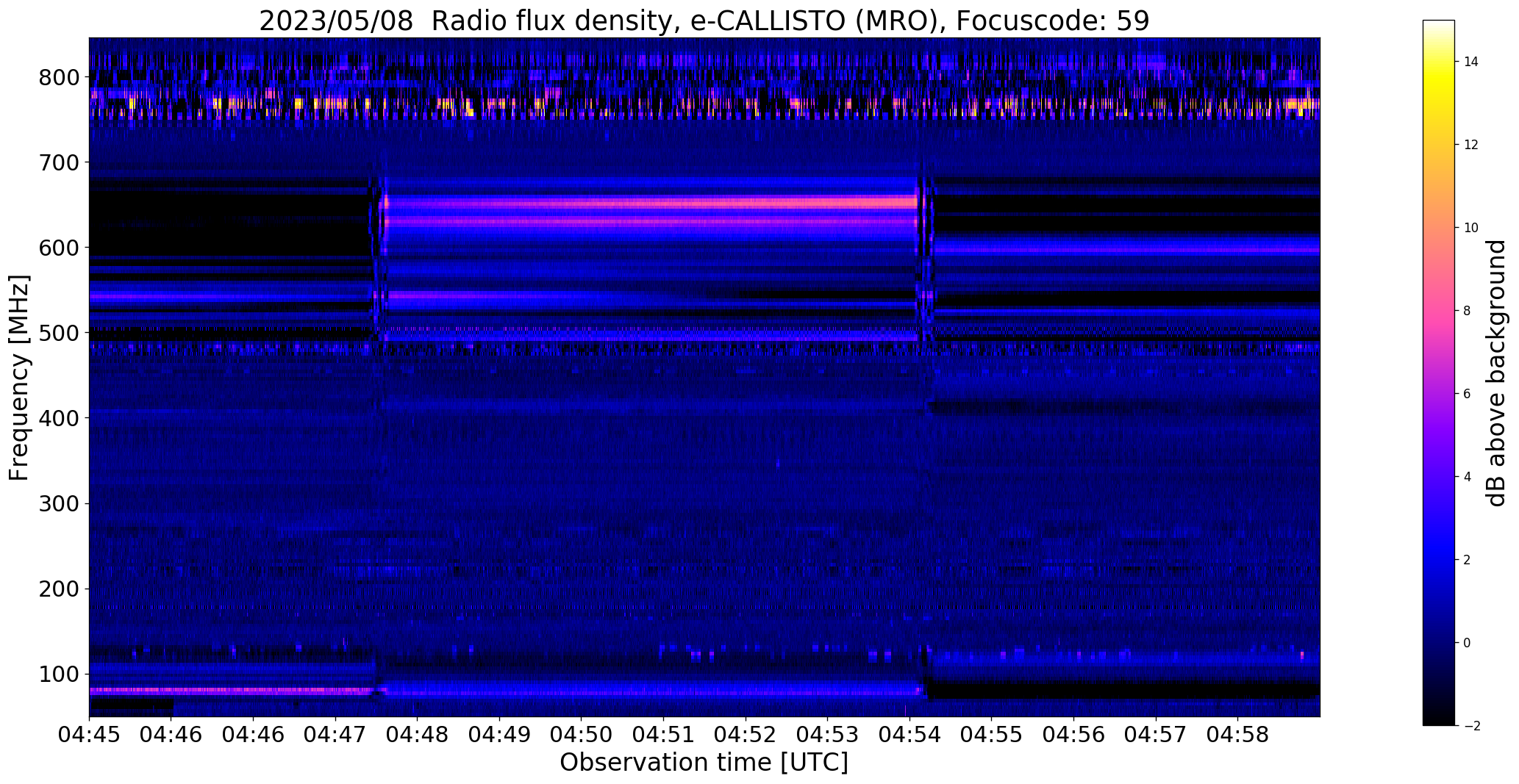Click the 100 frequency tick label

tap(59, 674)
